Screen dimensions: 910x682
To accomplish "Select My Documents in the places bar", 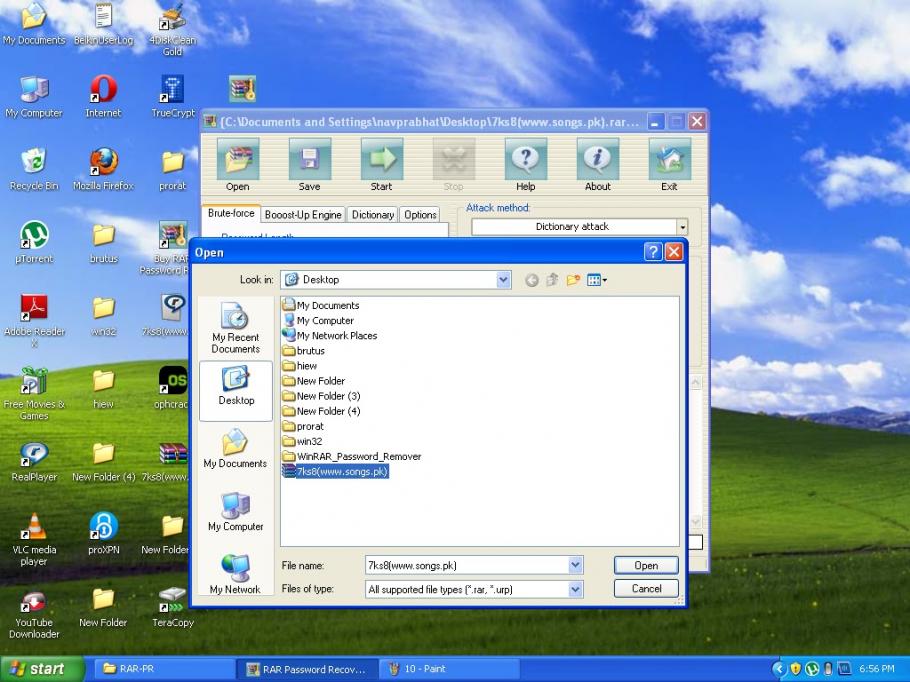I will 236,449.
